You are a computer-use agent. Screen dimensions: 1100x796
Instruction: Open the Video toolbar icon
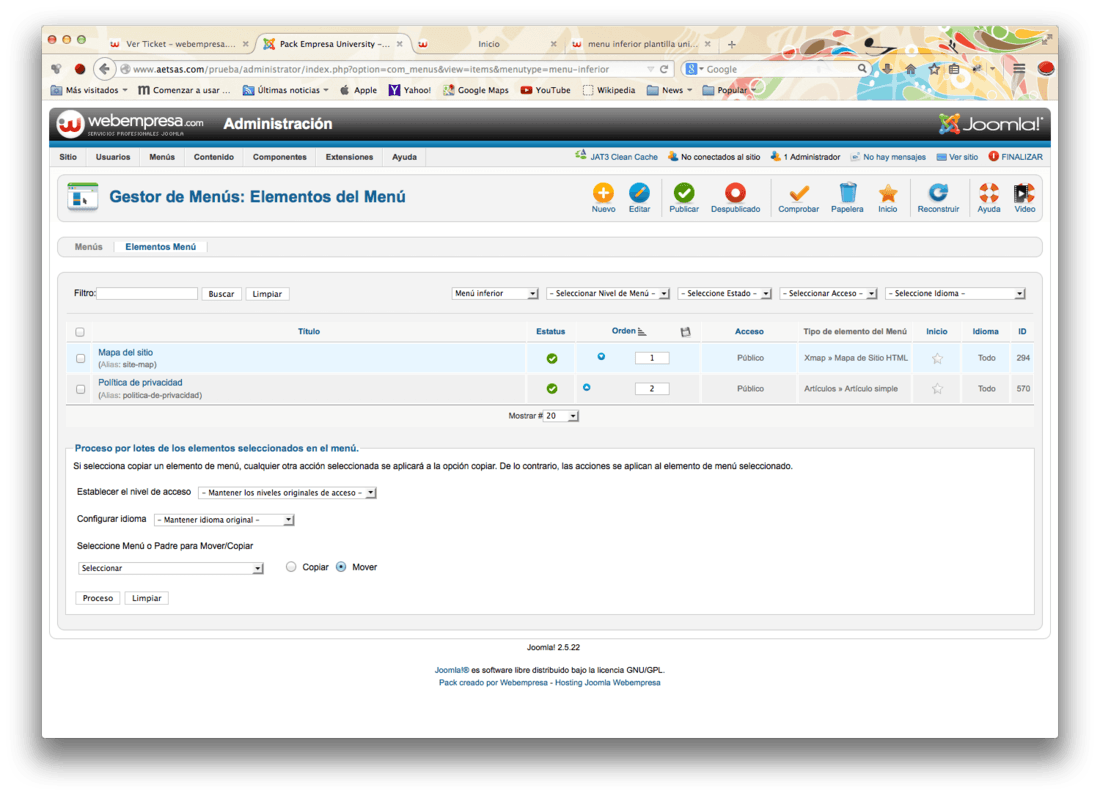coord(1024,193)
